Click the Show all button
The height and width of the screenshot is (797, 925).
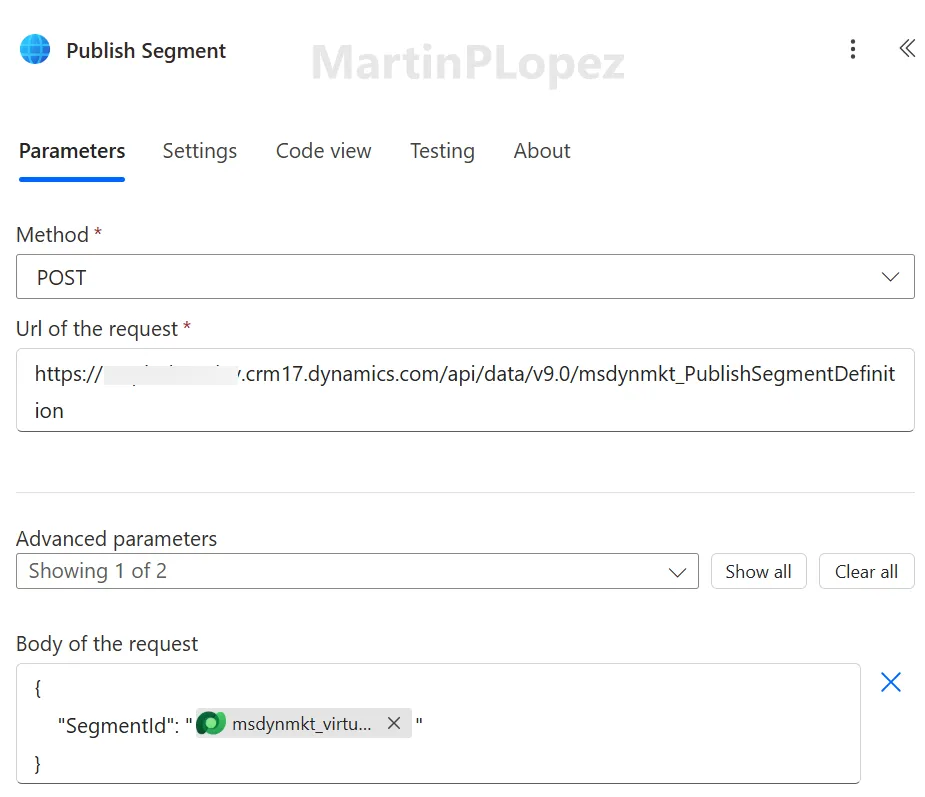759,571
